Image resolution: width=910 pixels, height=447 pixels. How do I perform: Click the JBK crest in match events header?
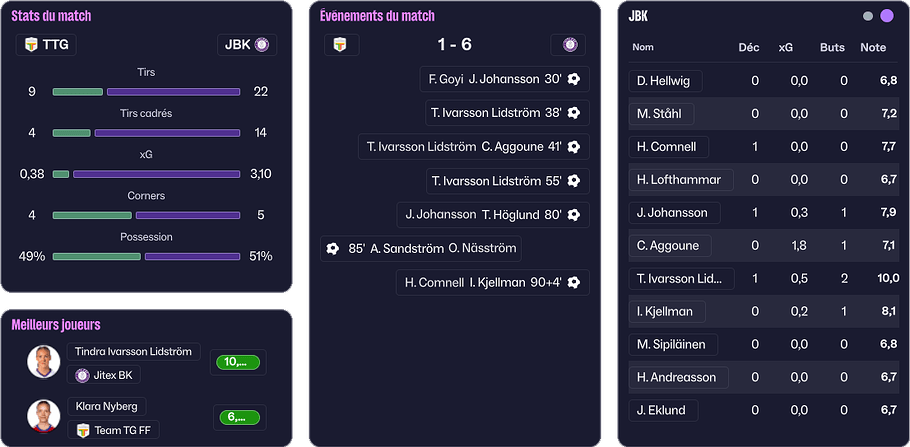pyautogui.click(x=570, y=45)
